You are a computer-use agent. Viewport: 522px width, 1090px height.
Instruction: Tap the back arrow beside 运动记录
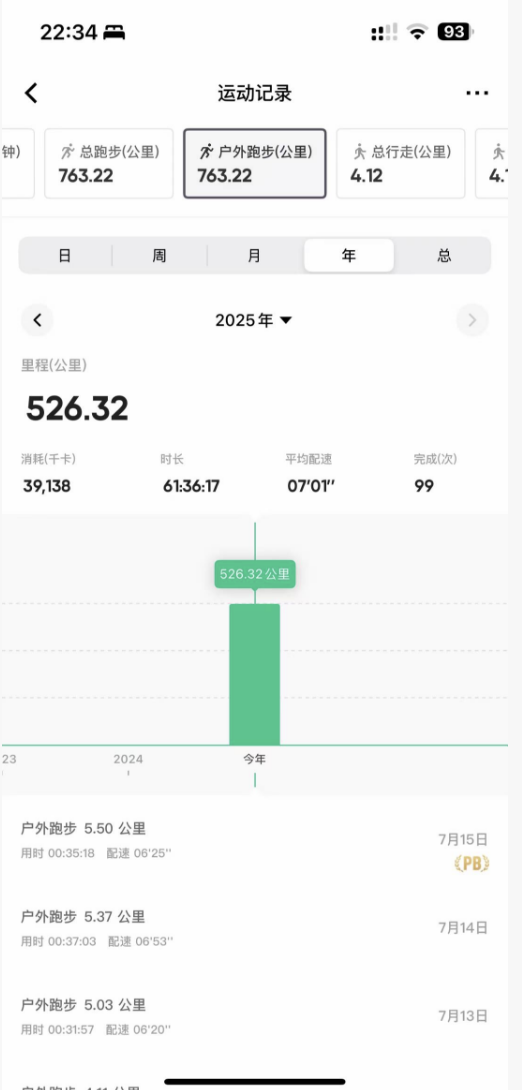pos(31,93)
